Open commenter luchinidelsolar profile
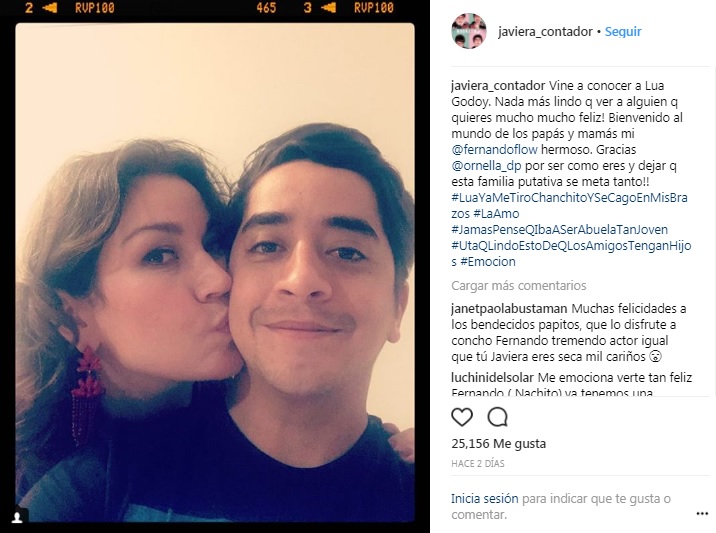 coord(492,377)
